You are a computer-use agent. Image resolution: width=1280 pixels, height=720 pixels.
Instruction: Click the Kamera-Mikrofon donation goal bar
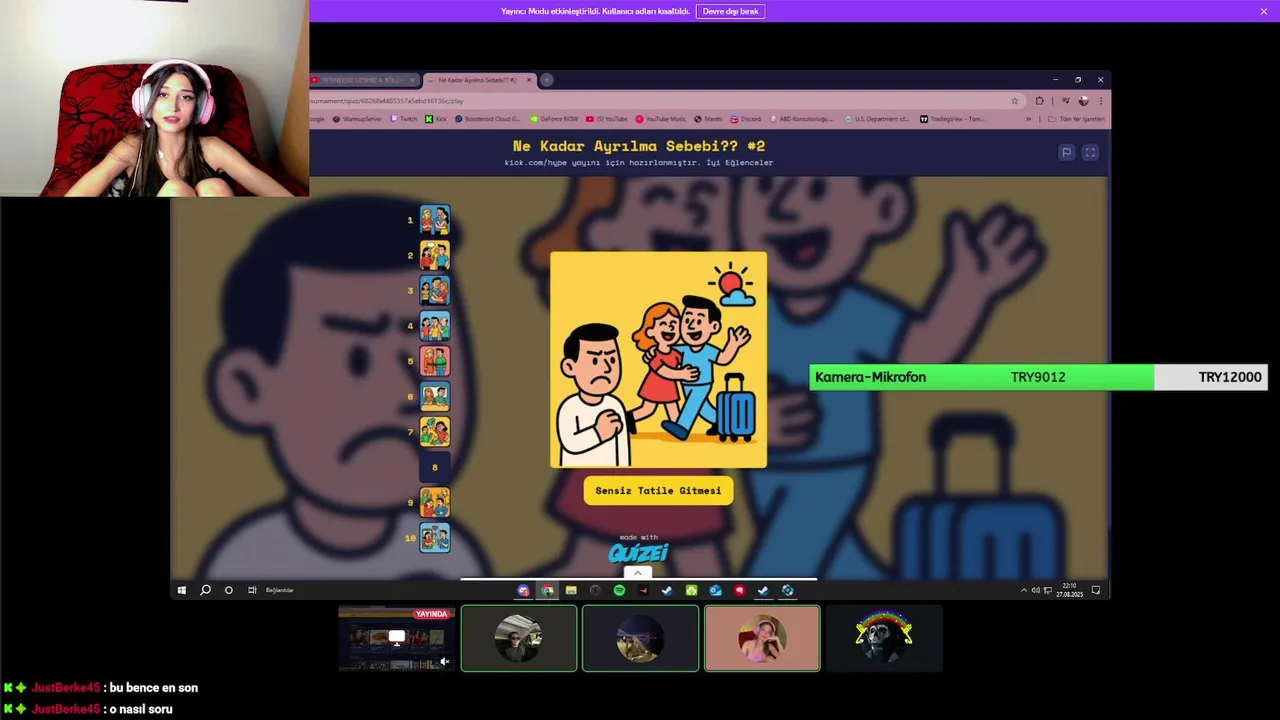(x=1038, y=377)
